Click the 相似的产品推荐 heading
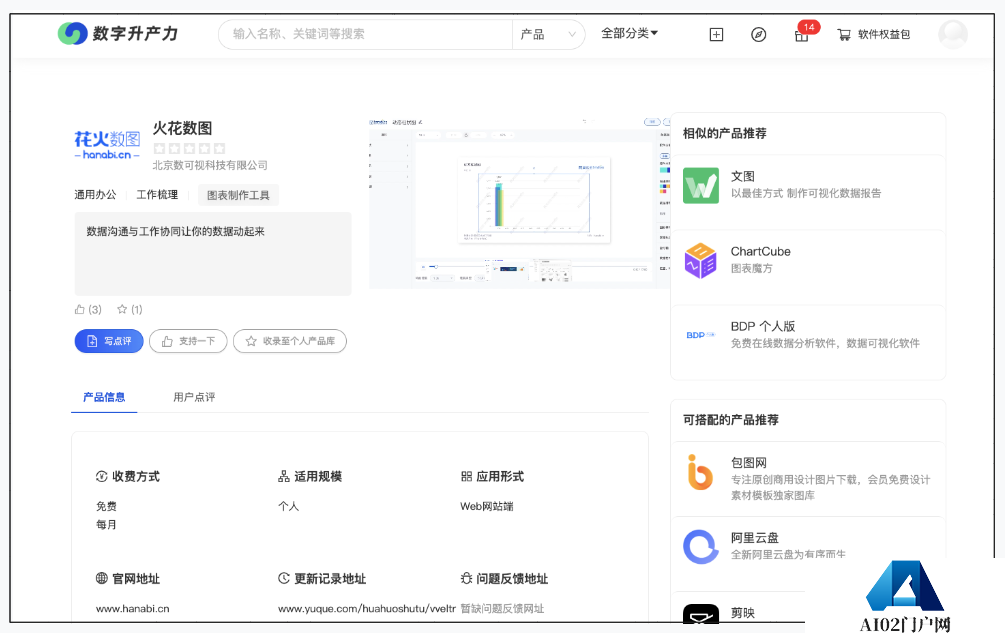 pos(724,133)
